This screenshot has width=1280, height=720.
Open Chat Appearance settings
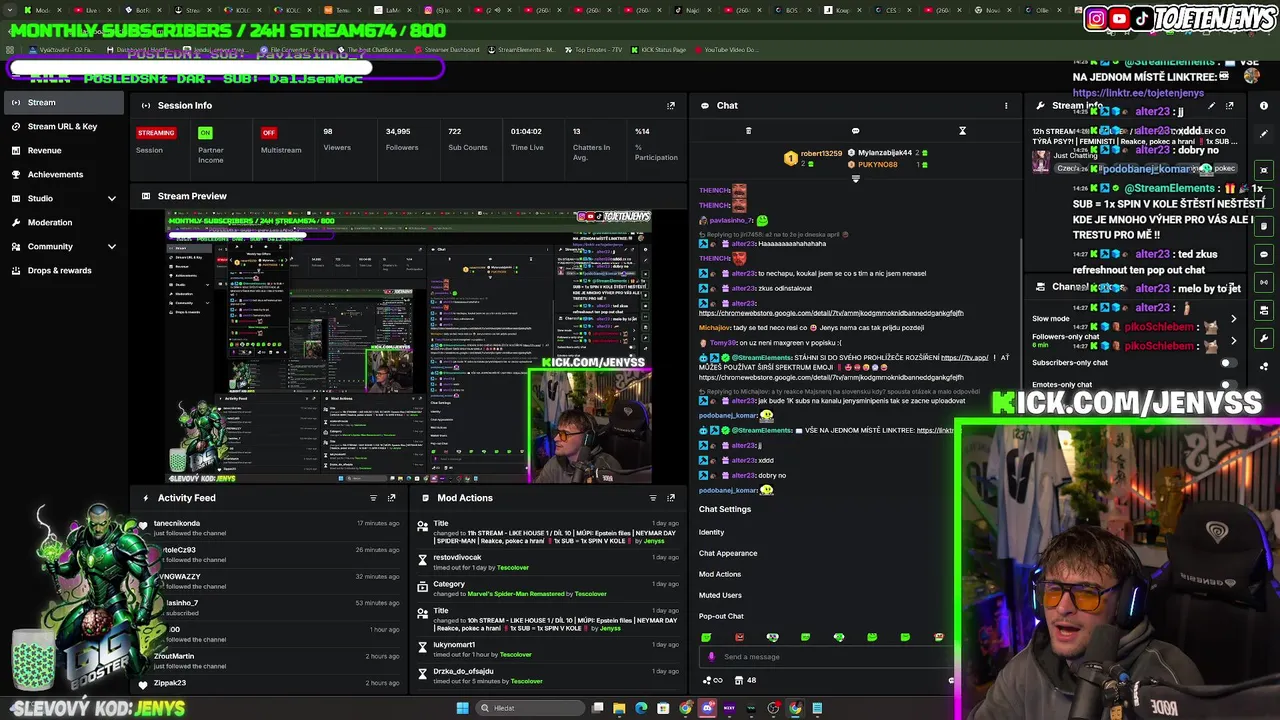[728, 553]
